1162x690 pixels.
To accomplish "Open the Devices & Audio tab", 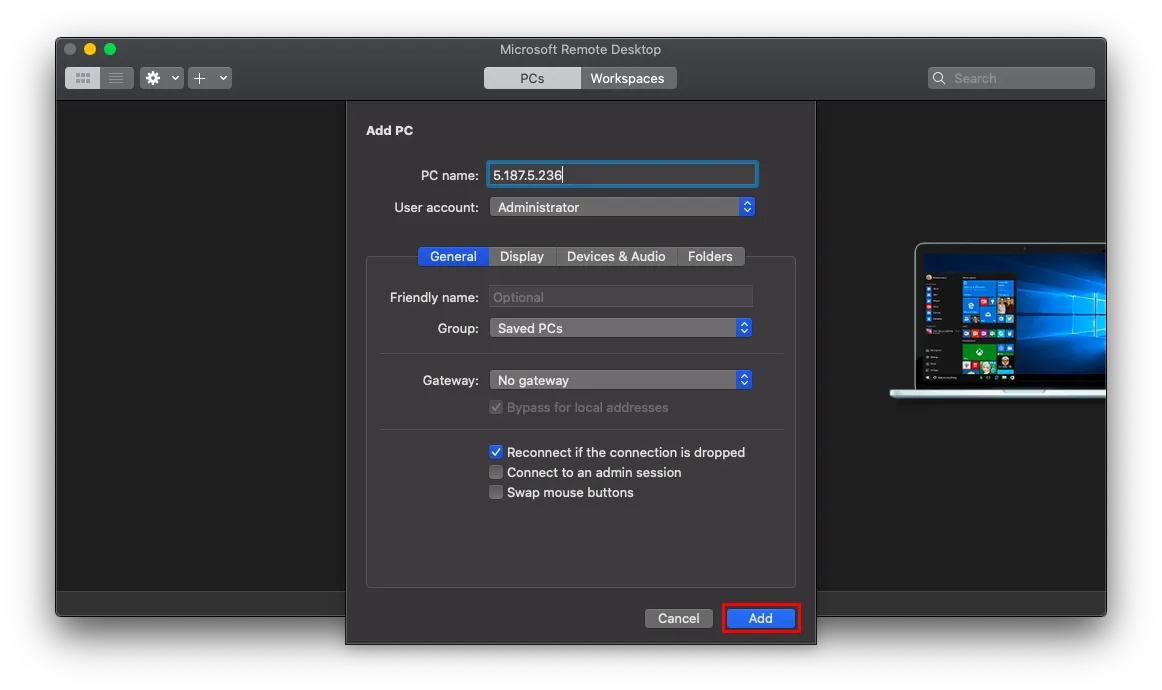I will 616,256.
